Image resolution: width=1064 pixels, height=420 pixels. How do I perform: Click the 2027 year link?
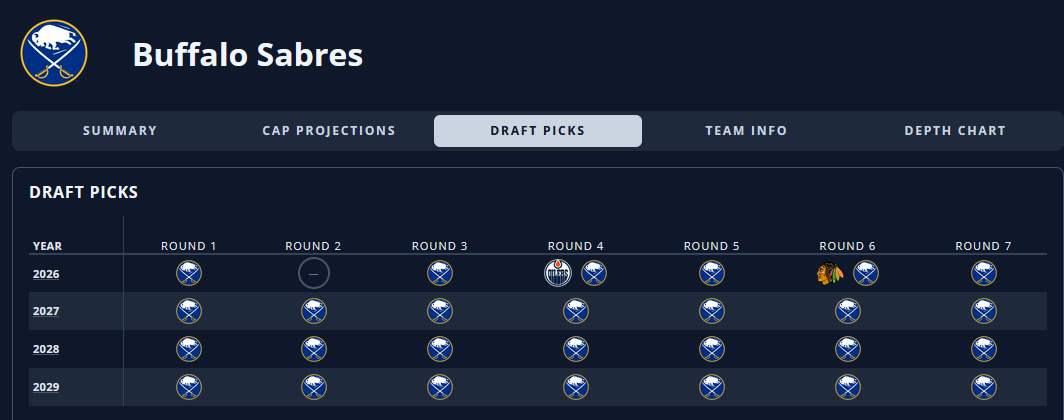coord(47,311)
